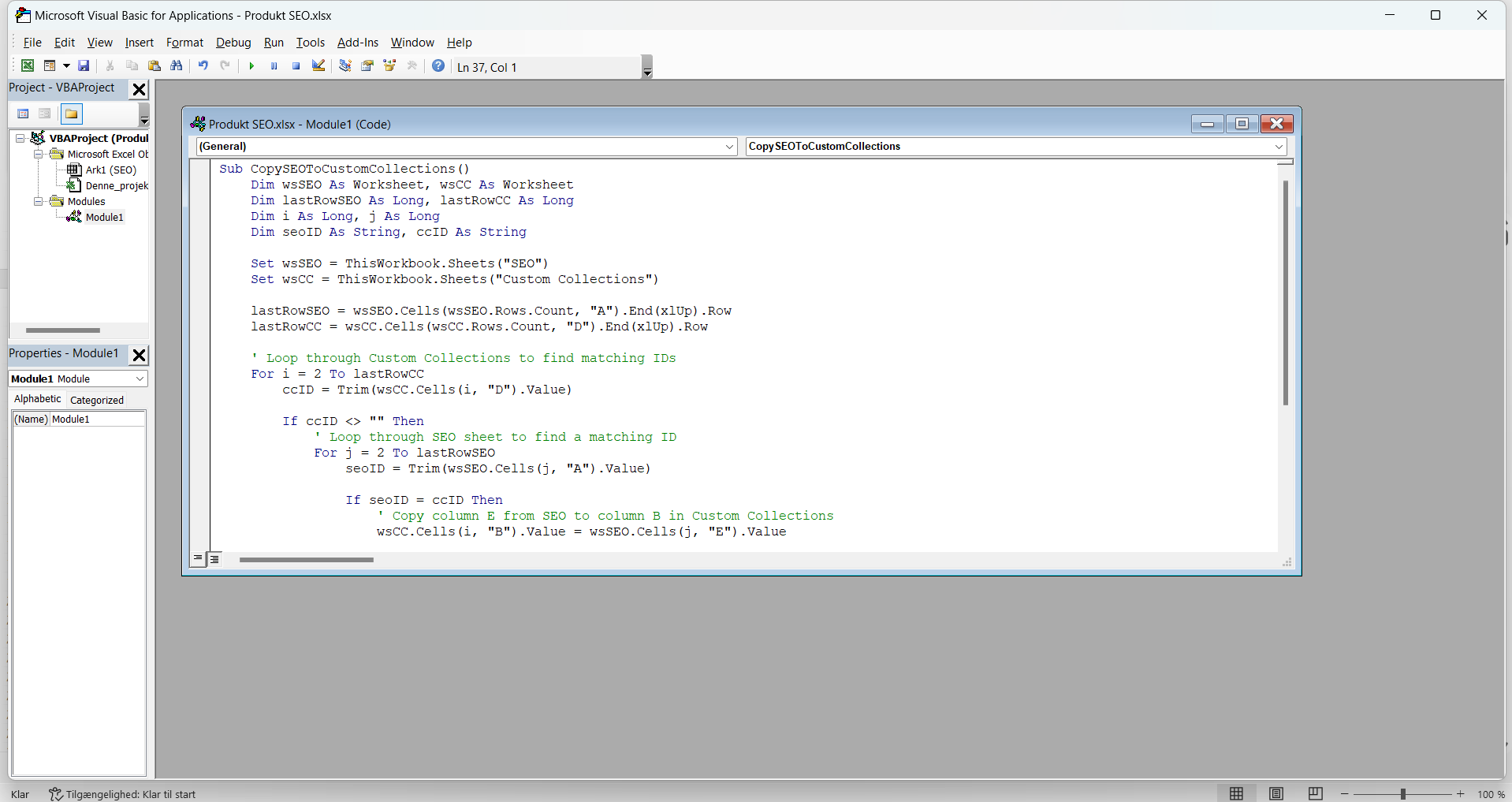The width and height of the screenshot is (1512, 802).
Task: Click the code window horizontal scrollbar thumb
Action: pyautogui.click(x=307, y=560)
